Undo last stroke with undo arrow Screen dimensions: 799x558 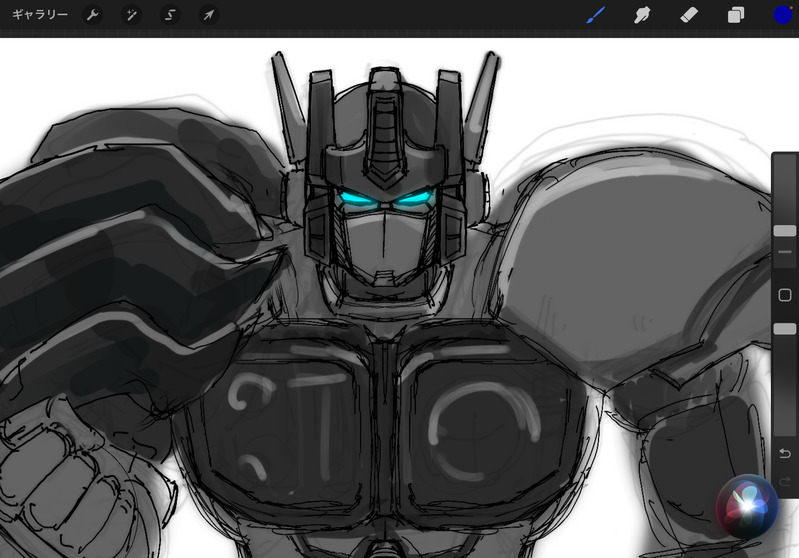coord(785,453)
